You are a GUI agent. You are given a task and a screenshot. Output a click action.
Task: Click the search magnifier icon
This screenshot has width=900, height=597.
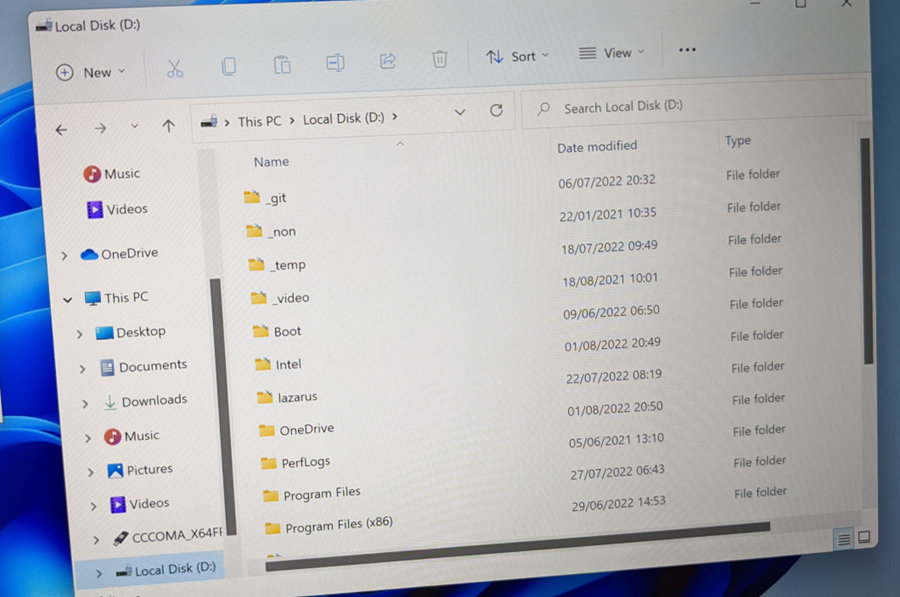pos(543,108)
